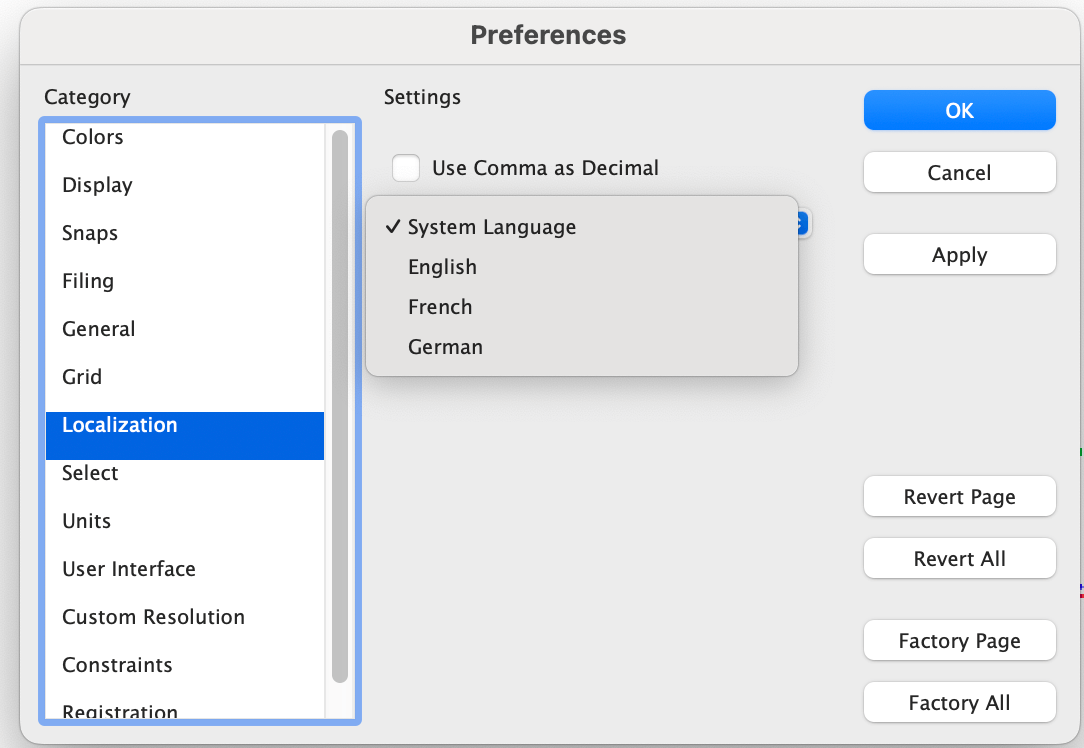The height and width of the screenshot is (748, 1084).
Task: Open User Interface category
Action: click(129, 569)
